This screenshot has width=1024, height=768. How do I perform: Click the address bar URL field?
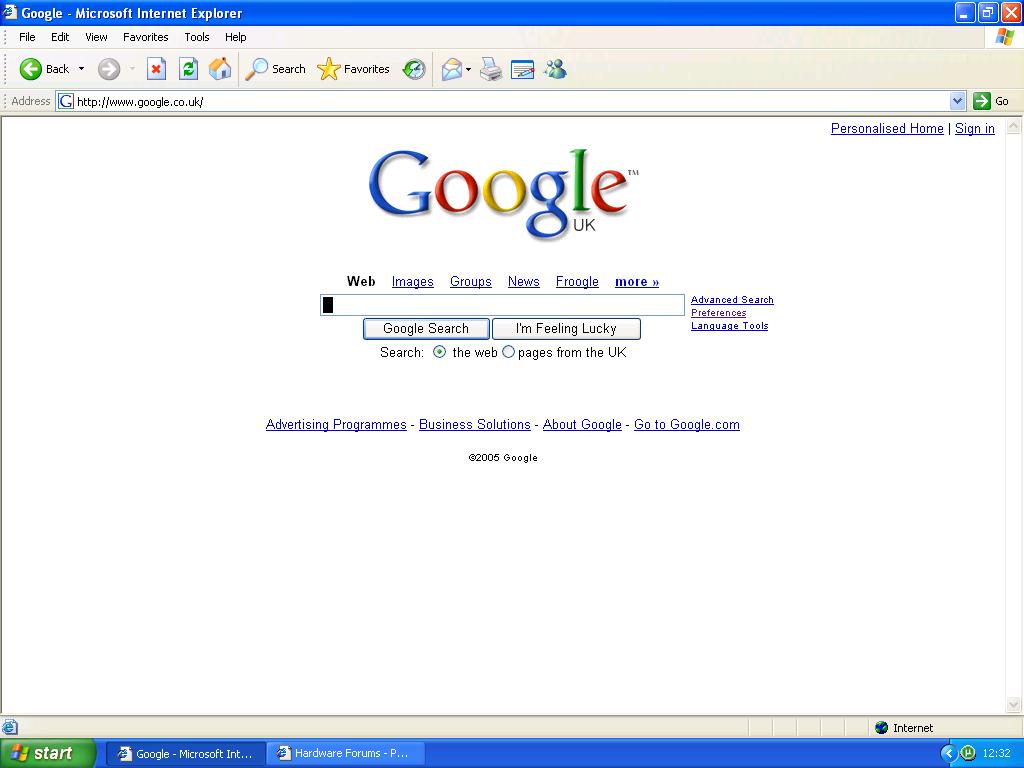tap(509, 101)
